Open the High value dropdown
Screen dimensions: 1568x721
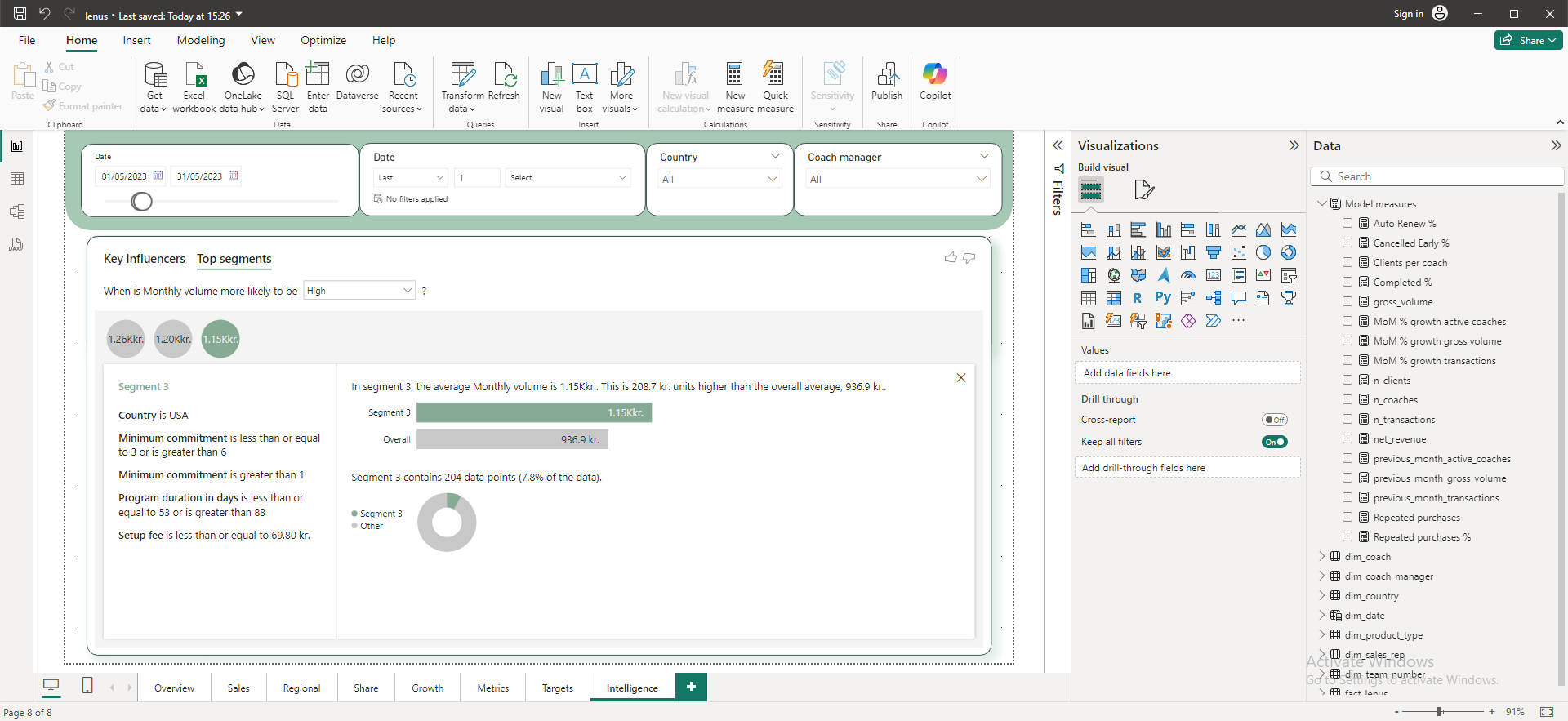click(x=359, y=291)
